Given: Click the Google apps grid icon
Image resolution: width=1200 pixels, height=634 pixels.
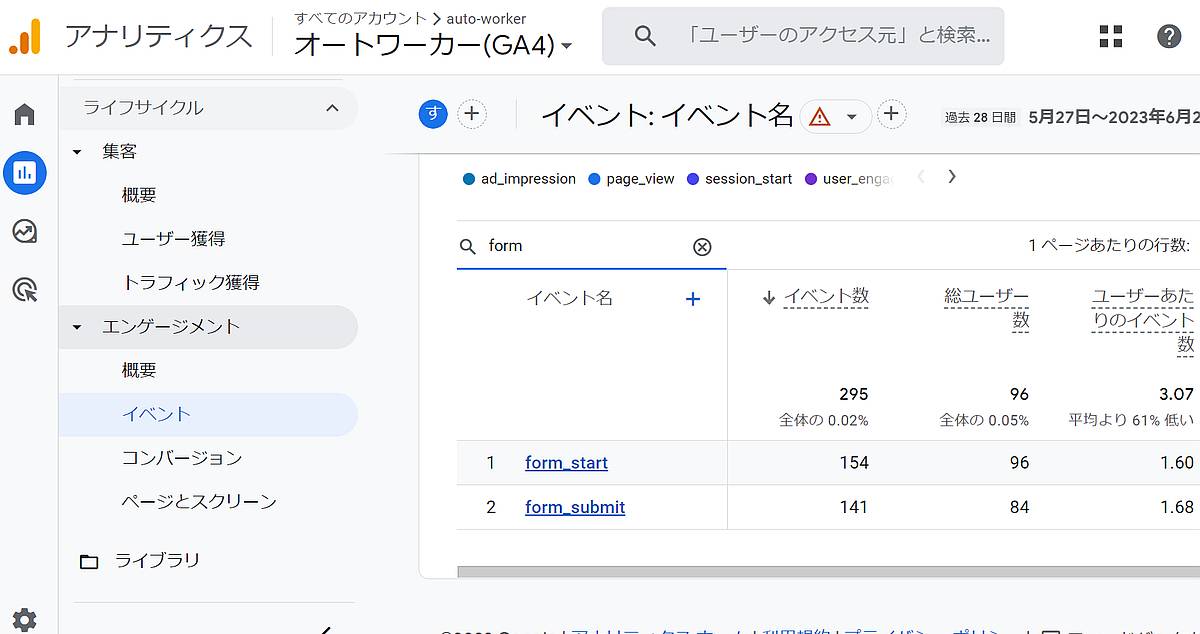Looking at the screenshot, I should [x=1110, y=36].
